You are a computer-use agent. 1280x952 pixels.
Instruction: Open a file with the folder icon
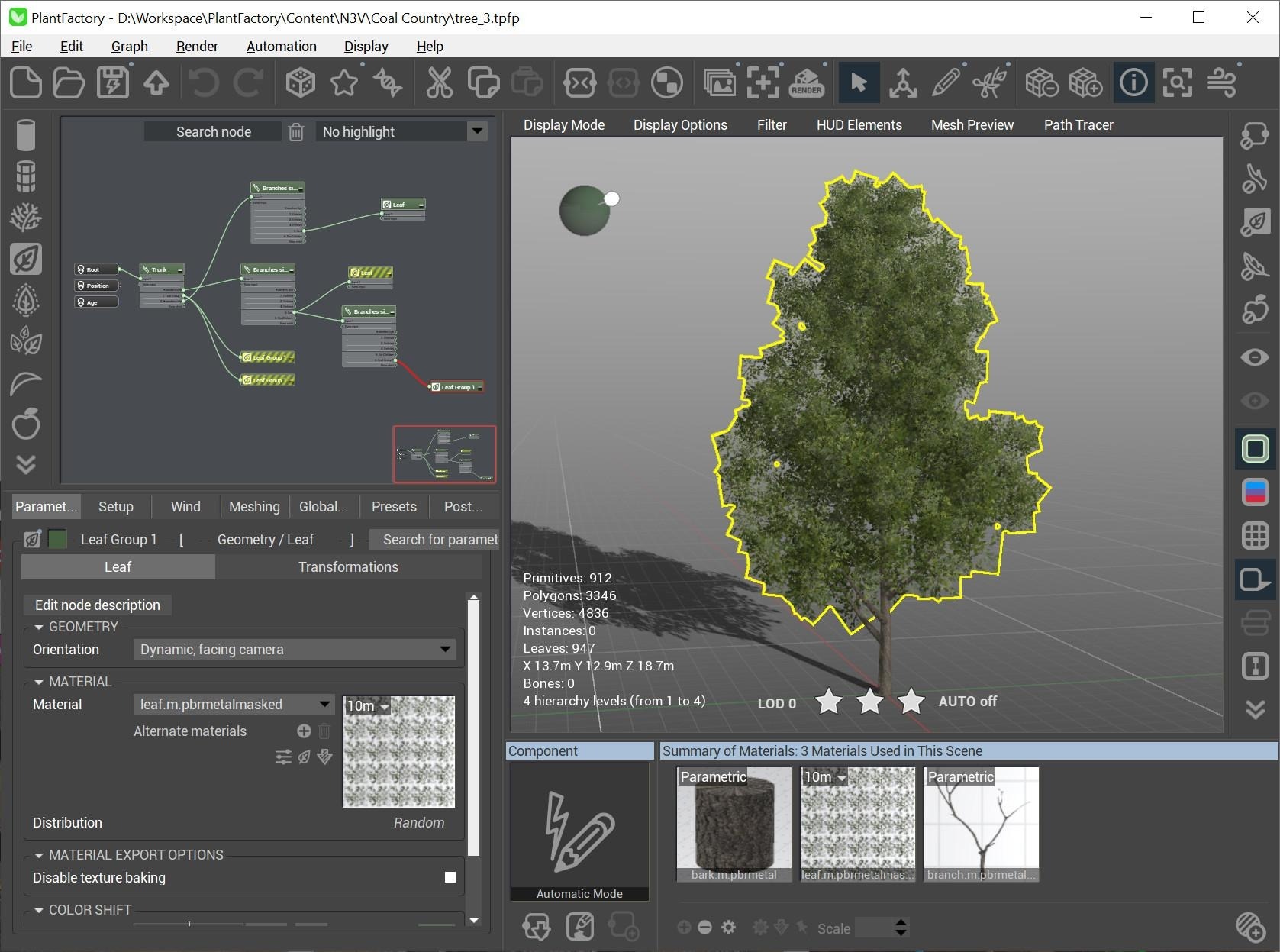tap(69, 82)
